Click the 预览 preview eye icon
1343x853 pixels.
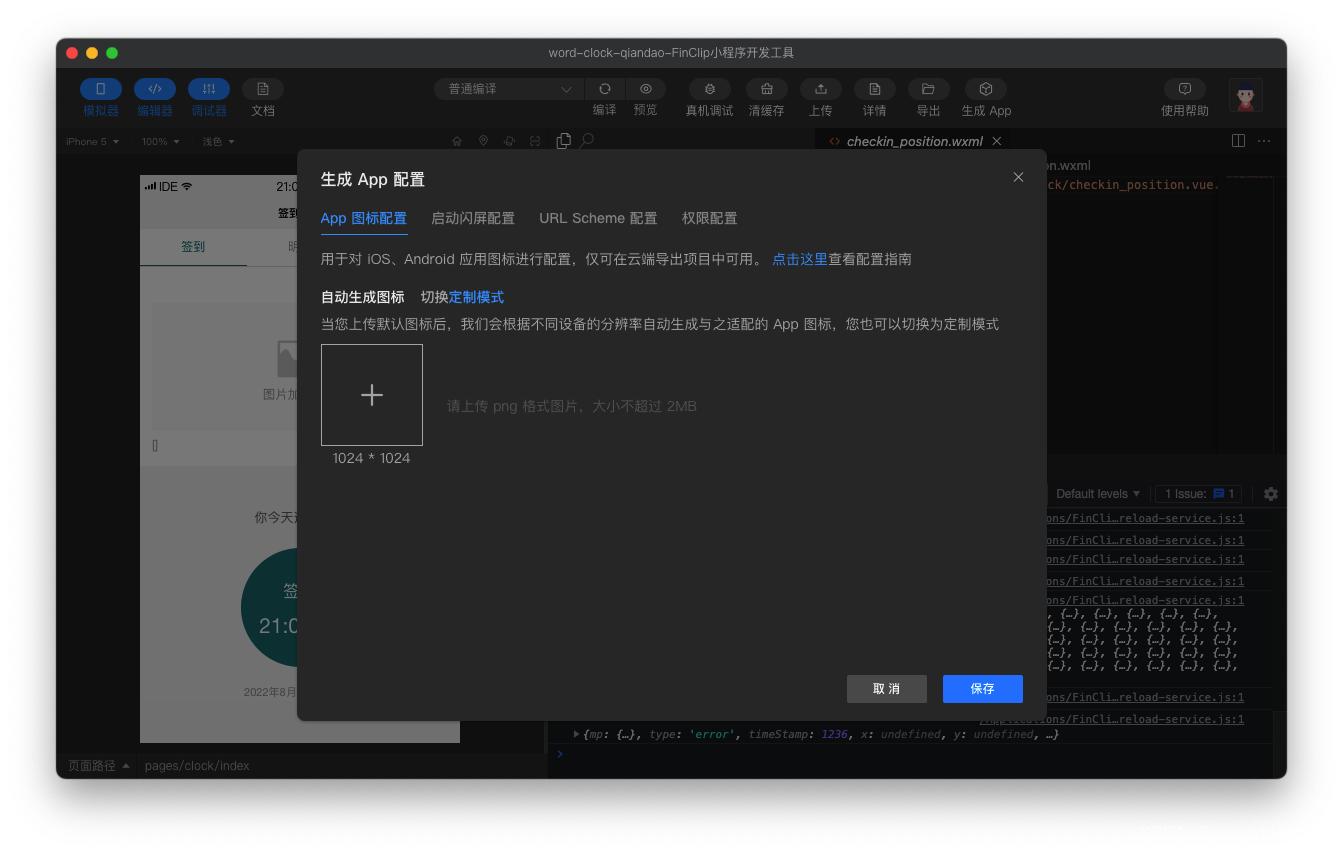[645, 89]
